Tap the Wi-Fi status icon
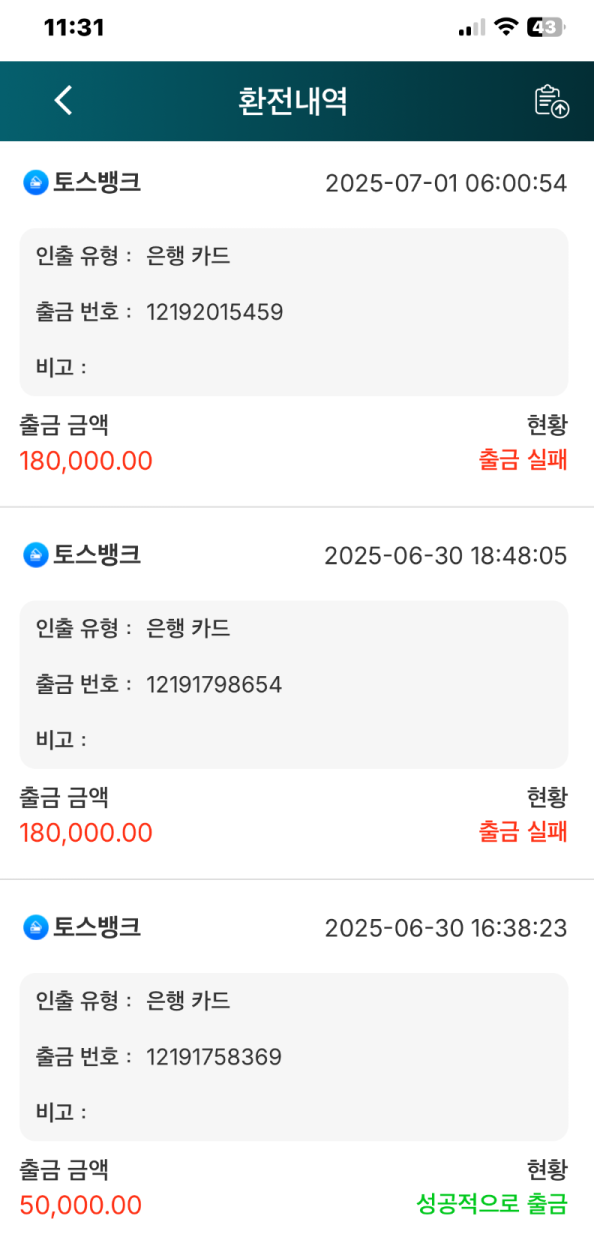Image resolution: width=594 pixels, height=1238 pixels. click(x=507, y=28)
